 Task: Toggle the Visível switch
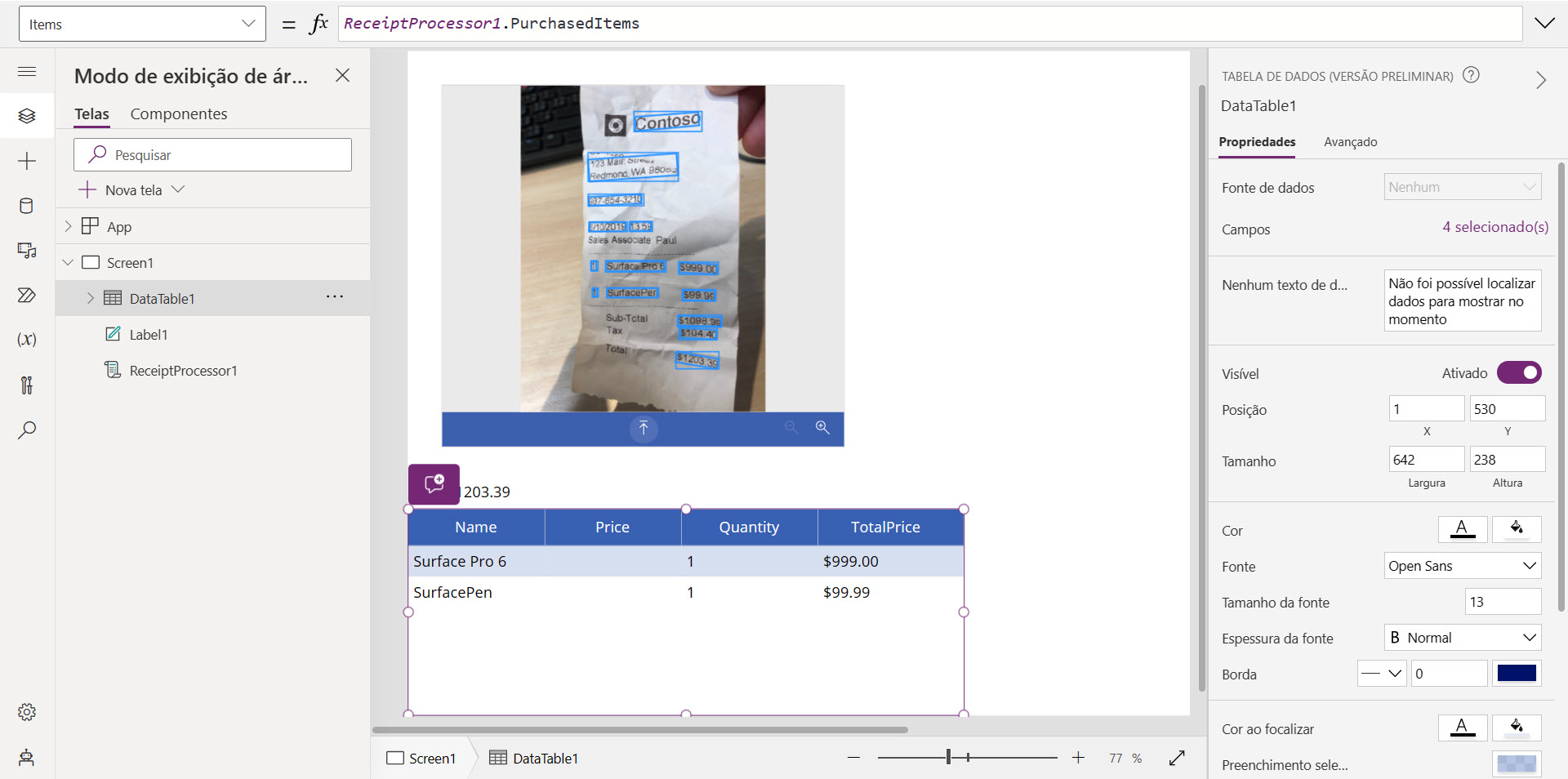point(1519,372)
